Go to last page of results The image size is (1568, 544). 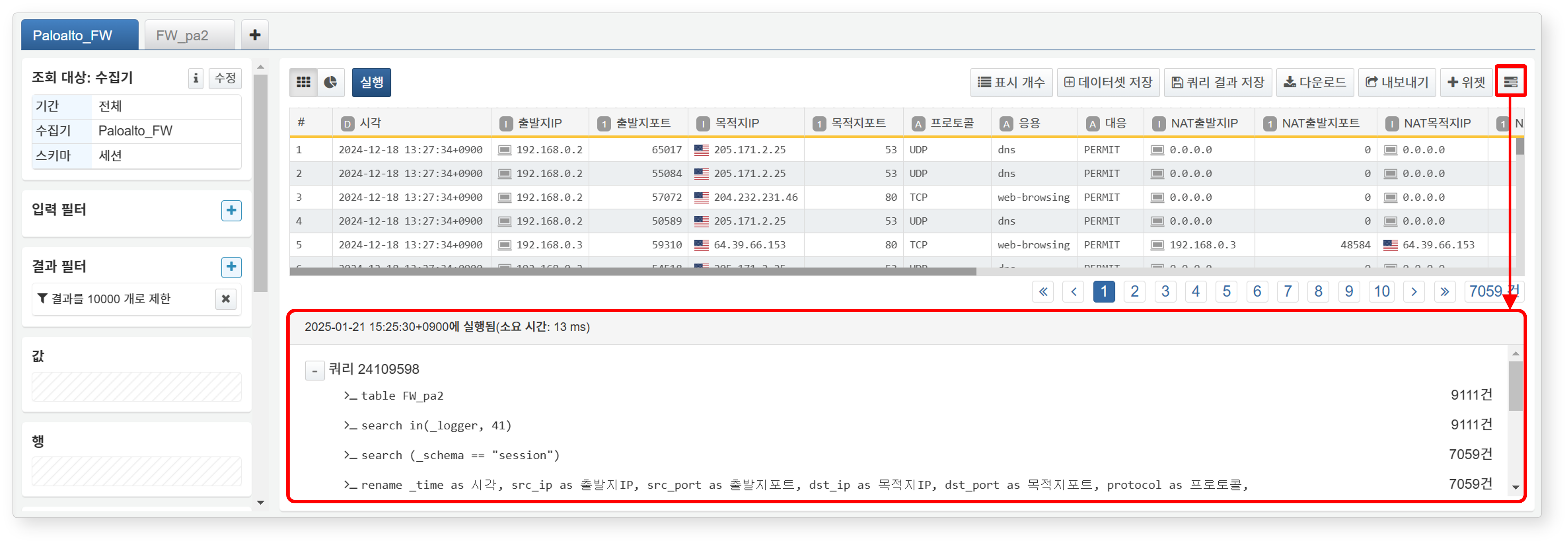(1444, 291)
